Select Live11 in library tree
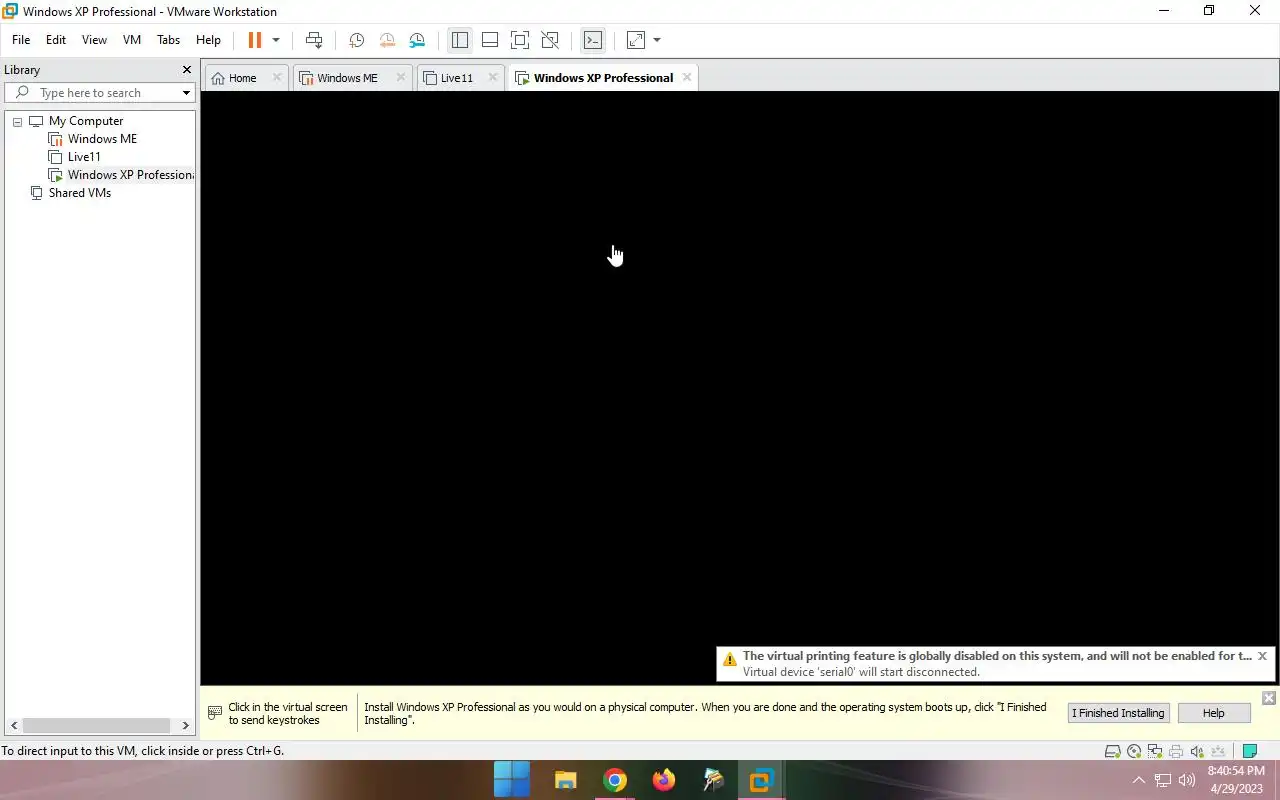 [84, 157]
